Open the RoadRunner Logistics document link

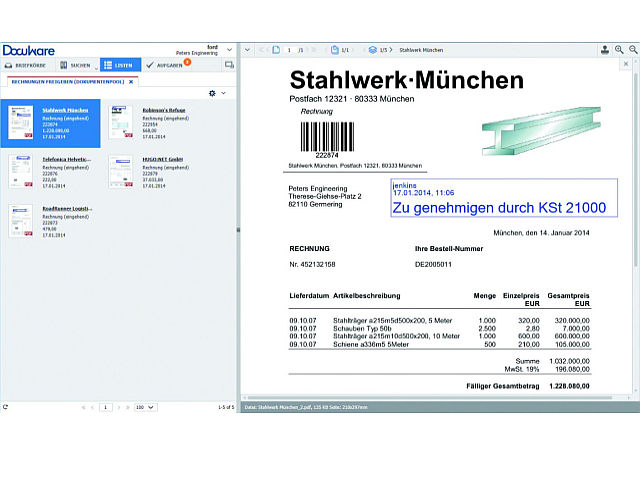67,209
